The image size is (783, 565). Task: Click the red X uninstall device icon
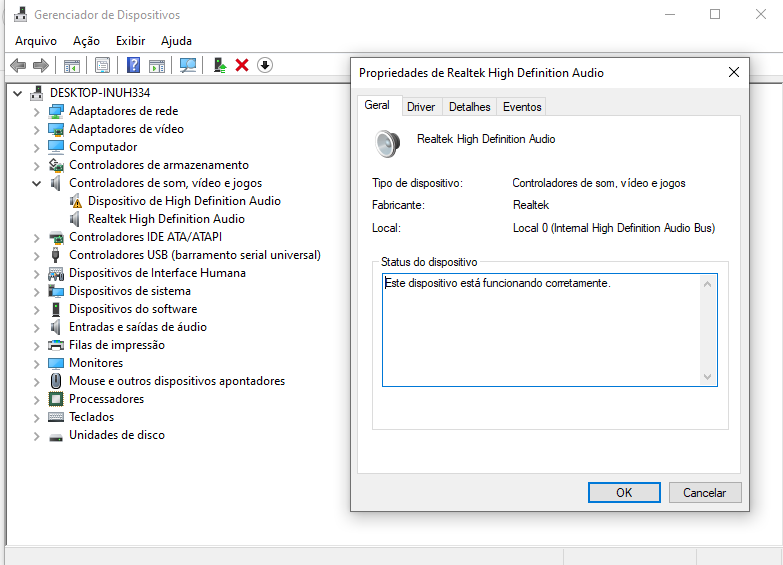pyautogui.click(x=242, y=65)
